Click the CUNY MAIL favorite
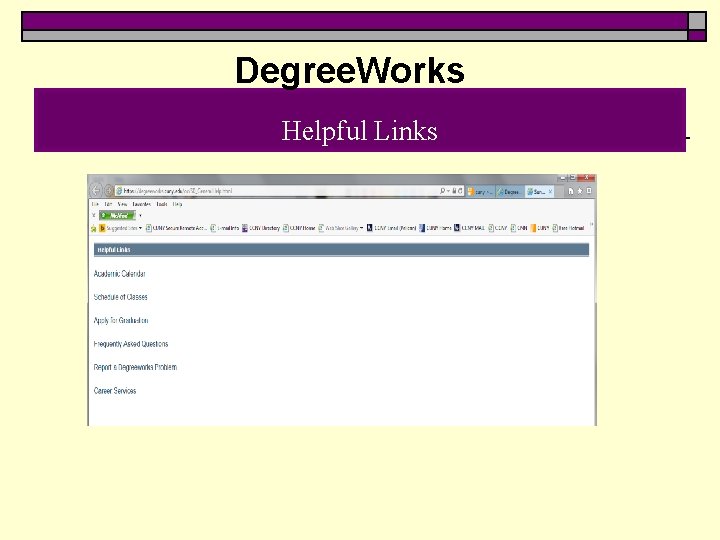The image size is (720, 540). pyautogui.click(x=469, y=228)
